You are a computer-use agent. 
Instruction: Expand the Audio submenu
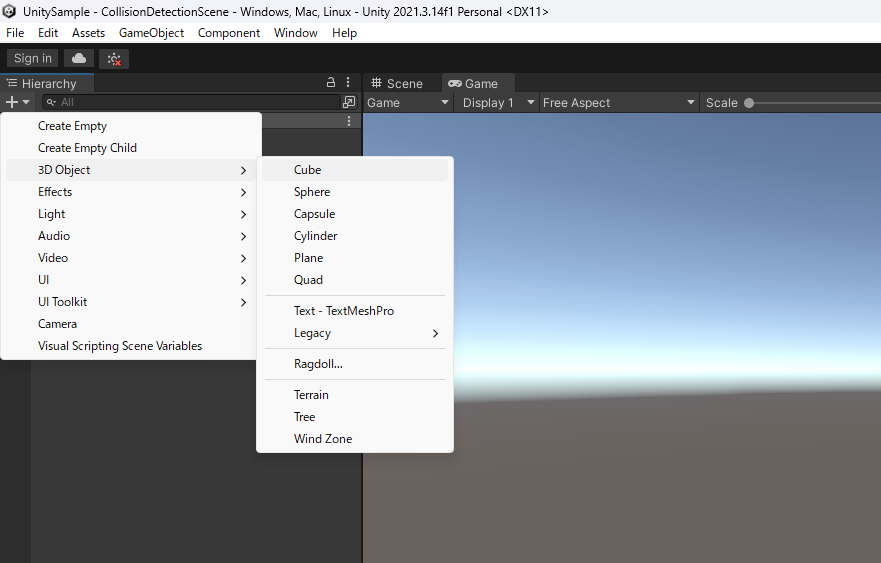(x=131, y=236)
